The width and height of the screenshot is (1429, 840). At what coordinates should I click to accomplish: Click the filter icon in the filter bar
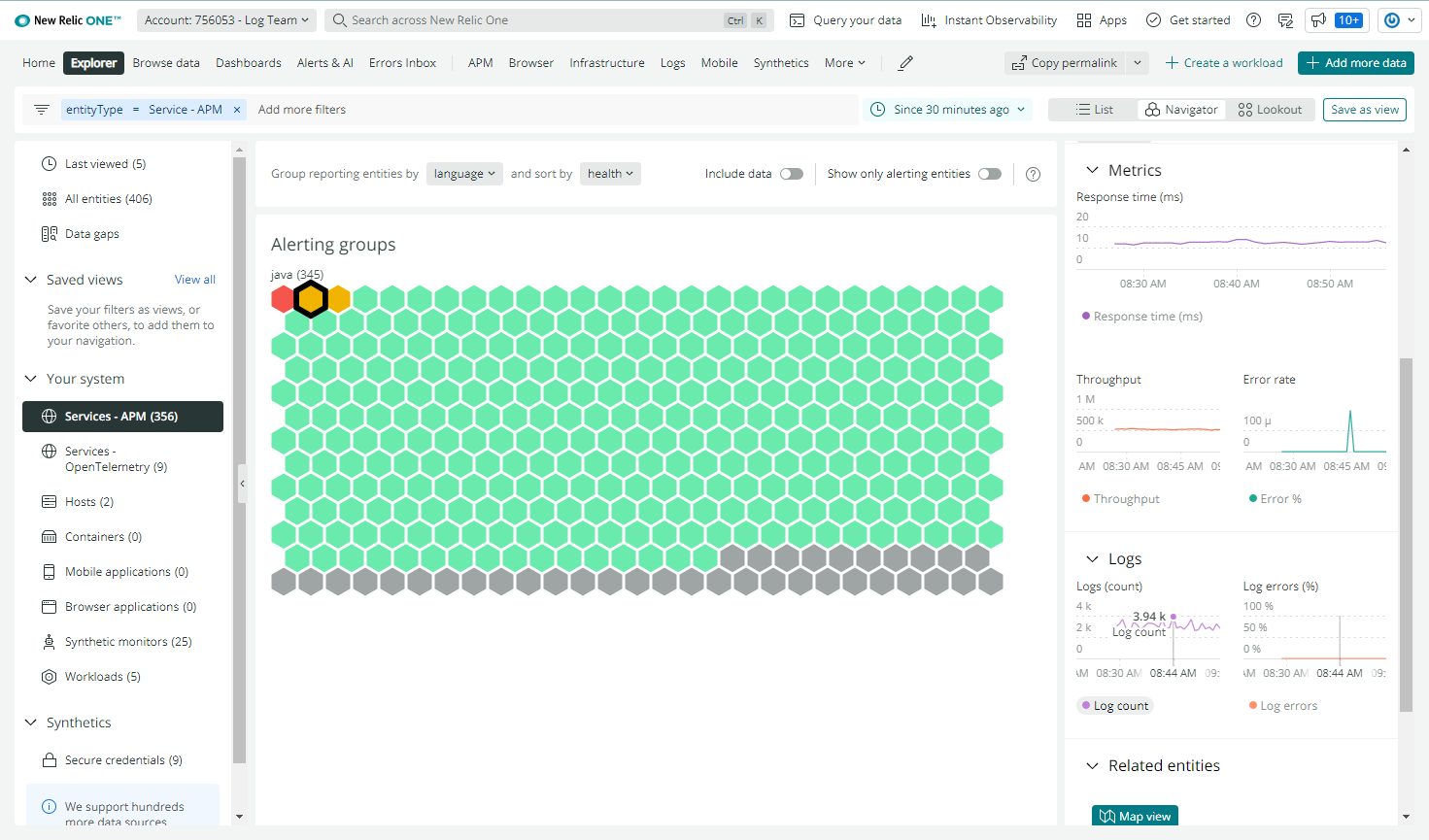pyautogui.click(x=42, y=110)
